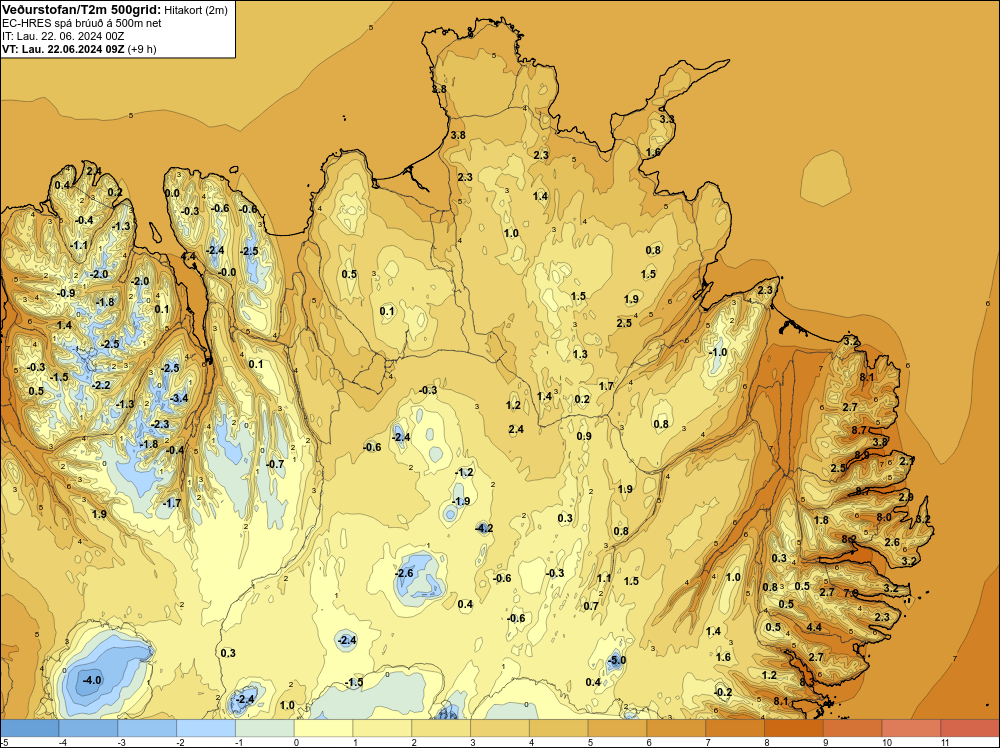
Task: Click the '-3.4' temperature value
Action: (x=180, y=399)
